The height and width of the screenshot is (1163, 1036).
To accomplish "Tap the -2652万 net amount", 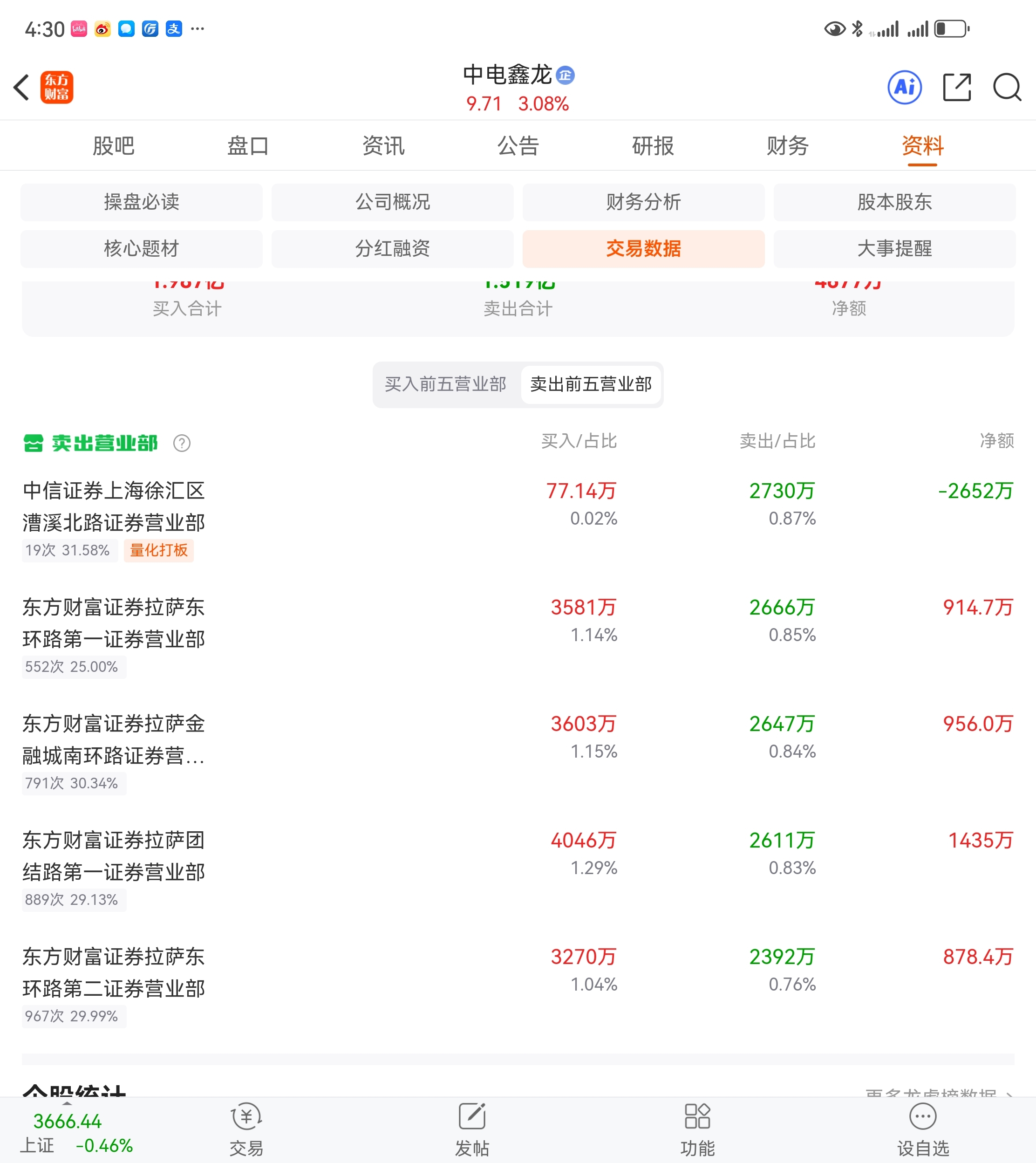I will coord(975,491).
